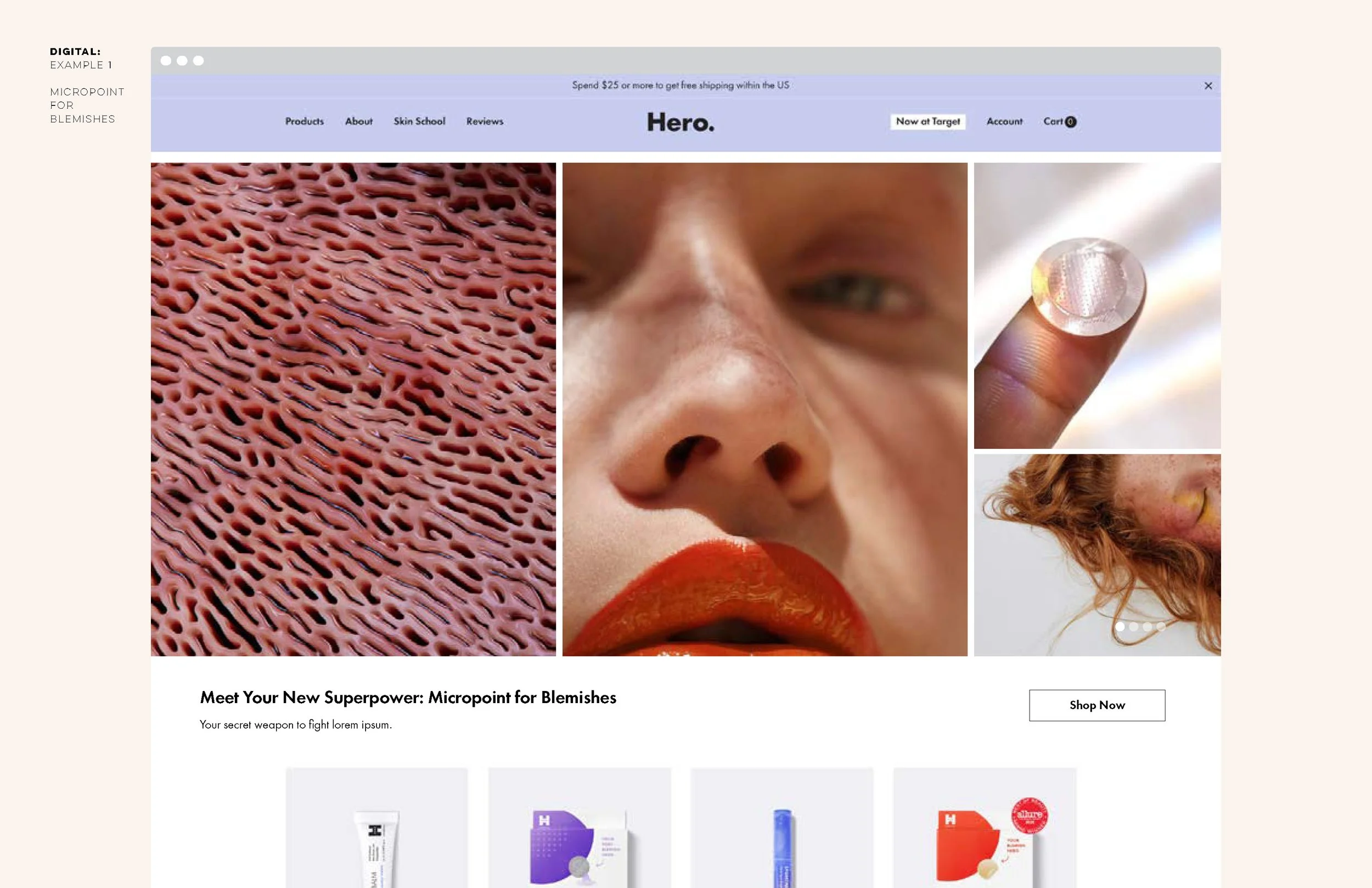Dismiss the free shipping banner with the X
The width and height of the screenshot is (1372, 888).
tap(1209, 86)
